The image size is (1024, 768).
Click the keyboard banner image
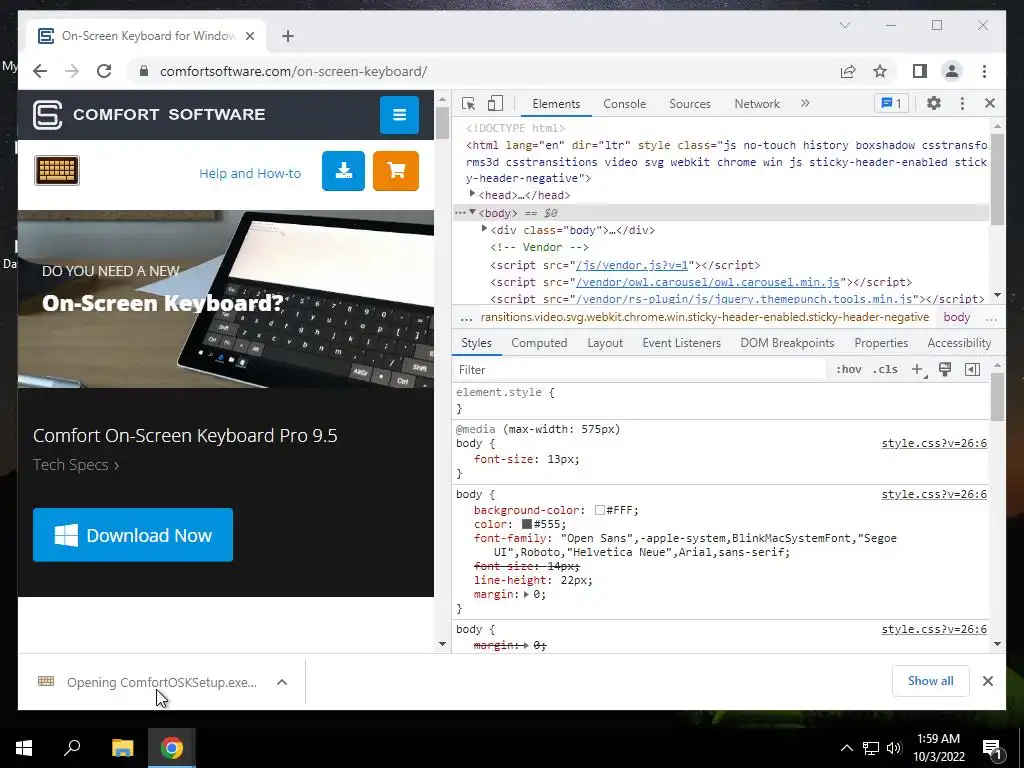[x=226, y=299]
